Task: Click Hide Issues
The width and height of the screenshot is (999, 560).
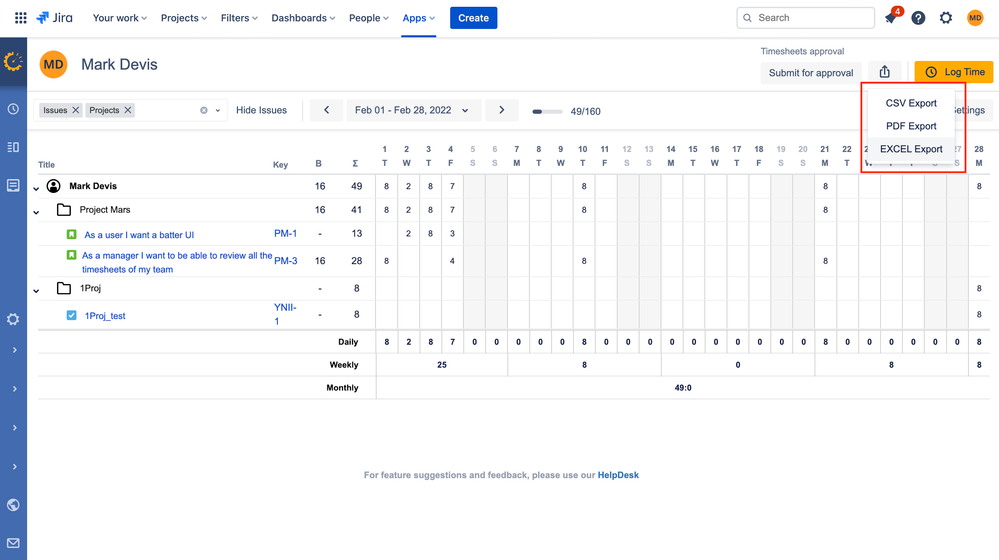Action: click(261, 110)
